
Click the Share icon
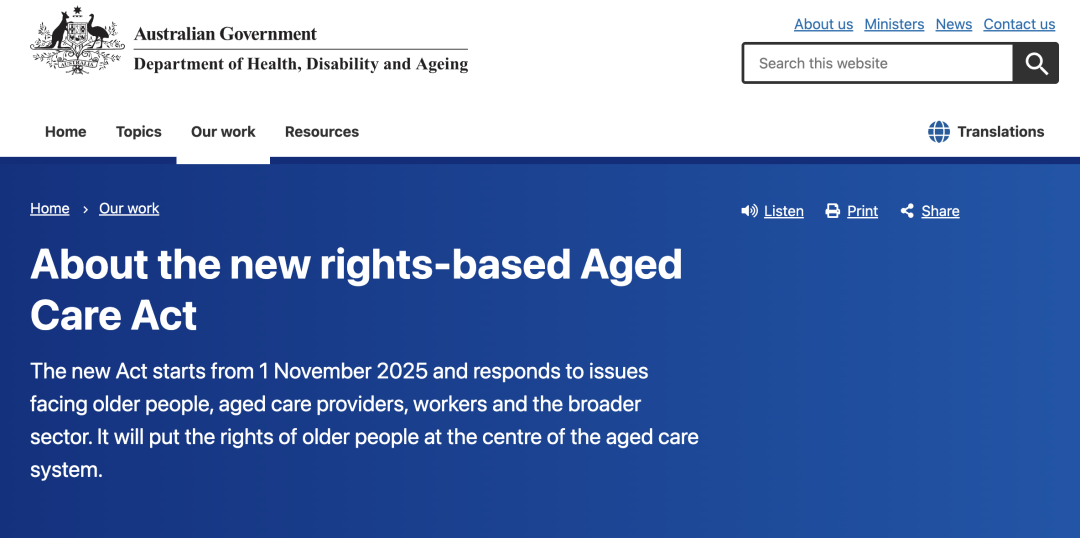point(907,211)
